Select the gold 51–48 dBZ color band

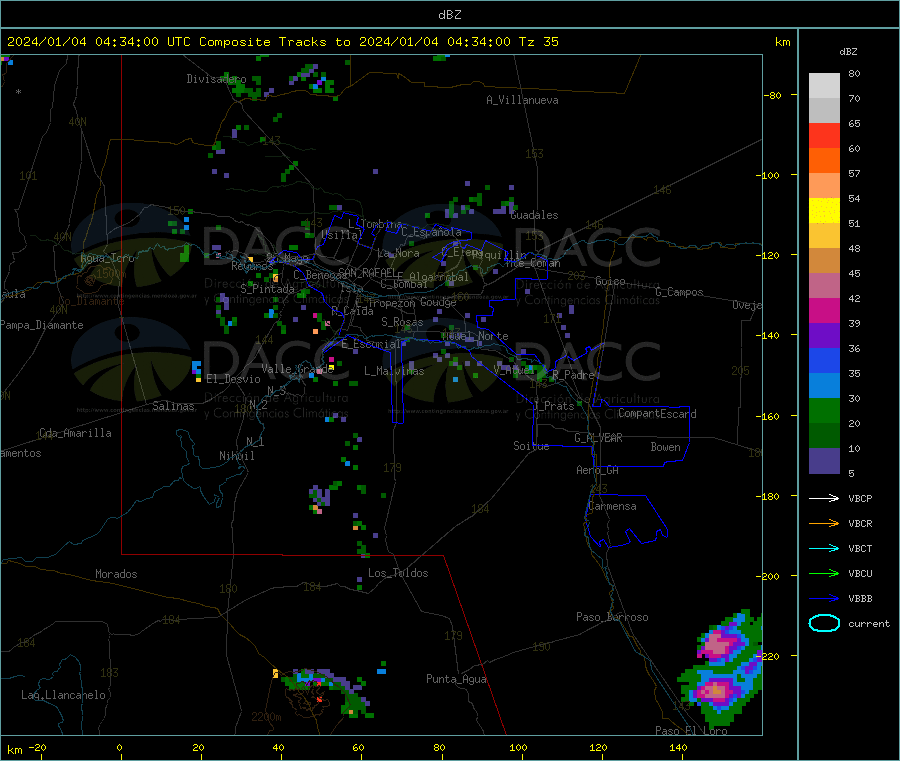[x=824, y=235]
